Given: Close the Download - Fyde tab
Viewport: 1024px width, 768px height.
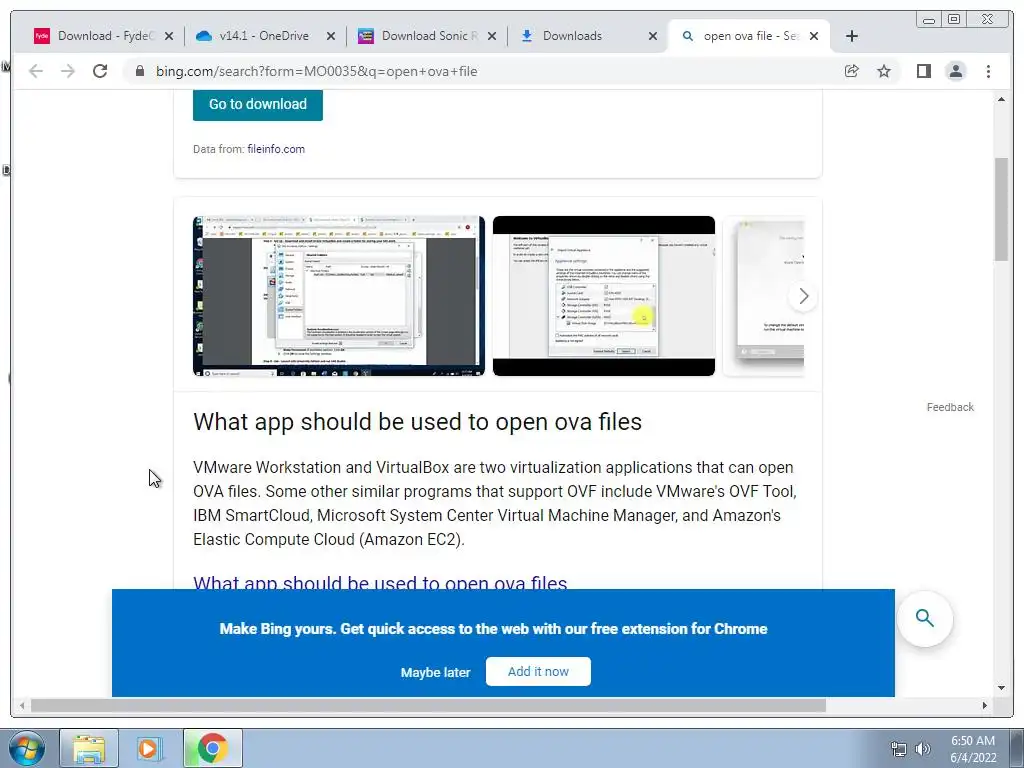Looking at the screenshot, I should point(168,37).
